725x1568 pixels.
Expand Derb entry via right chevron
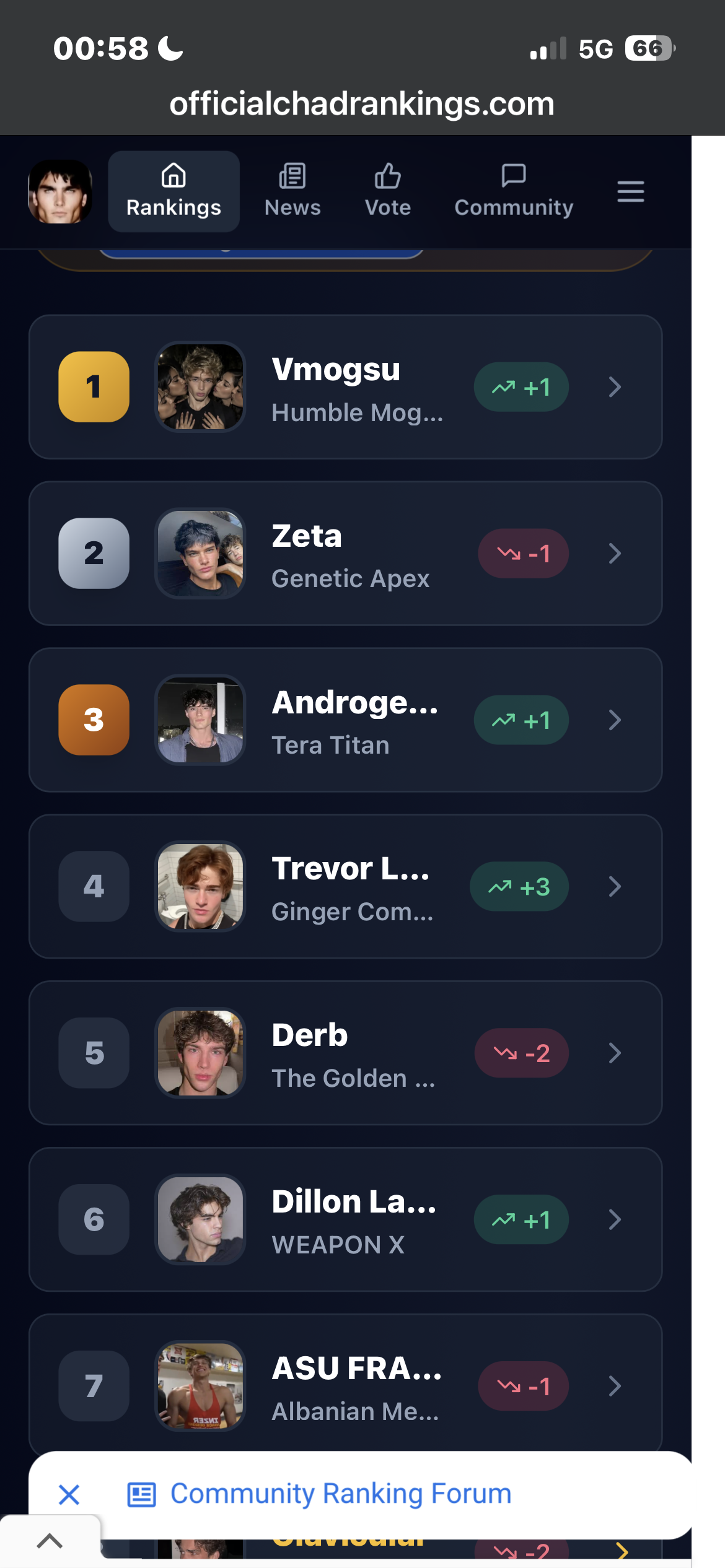pyautogui.click(x=615, y=1053)
